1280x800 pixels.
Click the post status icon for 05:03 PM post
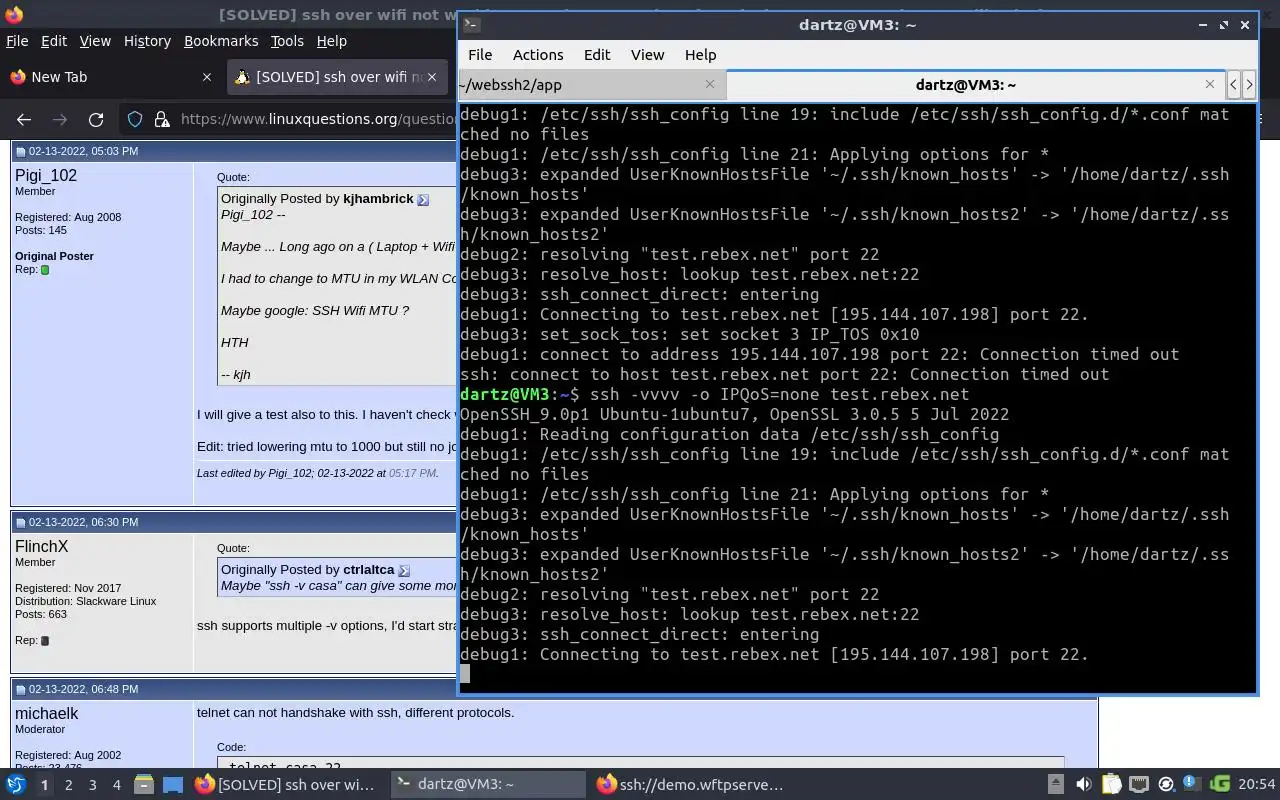pos(20,151)
